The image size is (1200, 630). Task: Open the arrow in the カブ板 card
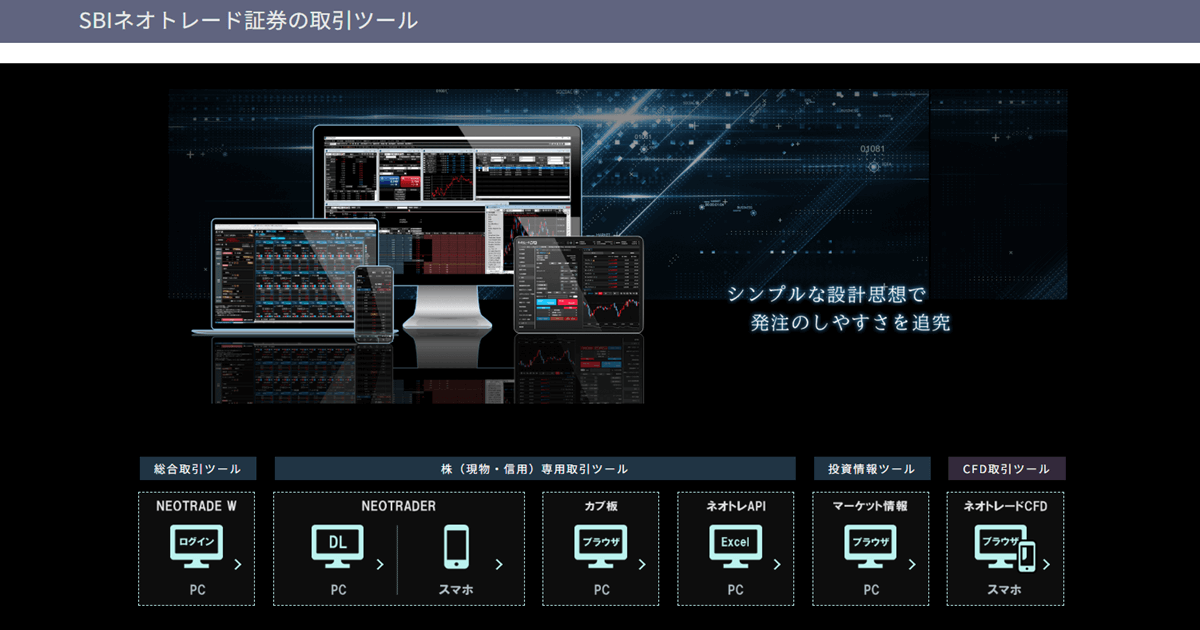coord(641,565)
